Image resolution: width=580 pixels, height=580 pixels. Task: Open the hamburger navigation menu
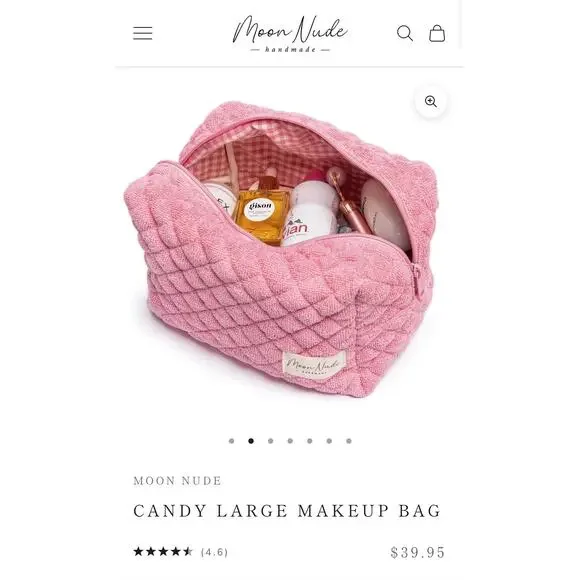click(142, 33)
